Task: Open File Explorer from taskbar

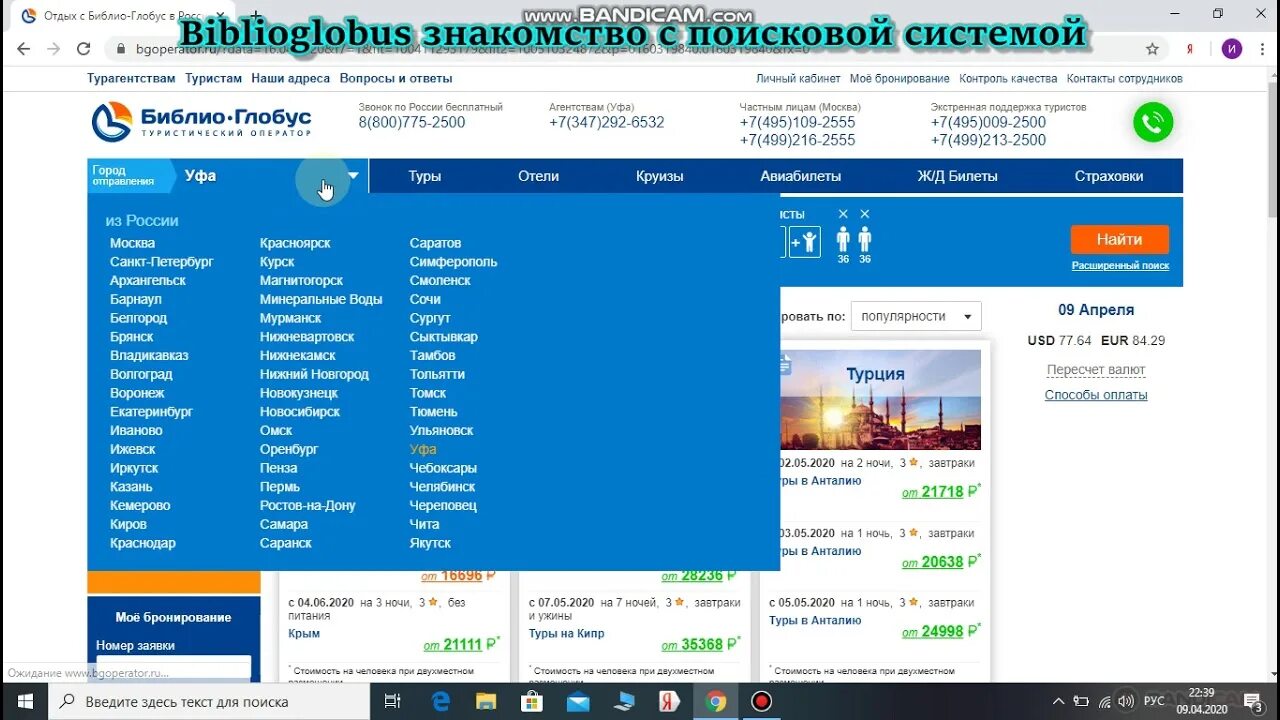Action: 486,701
